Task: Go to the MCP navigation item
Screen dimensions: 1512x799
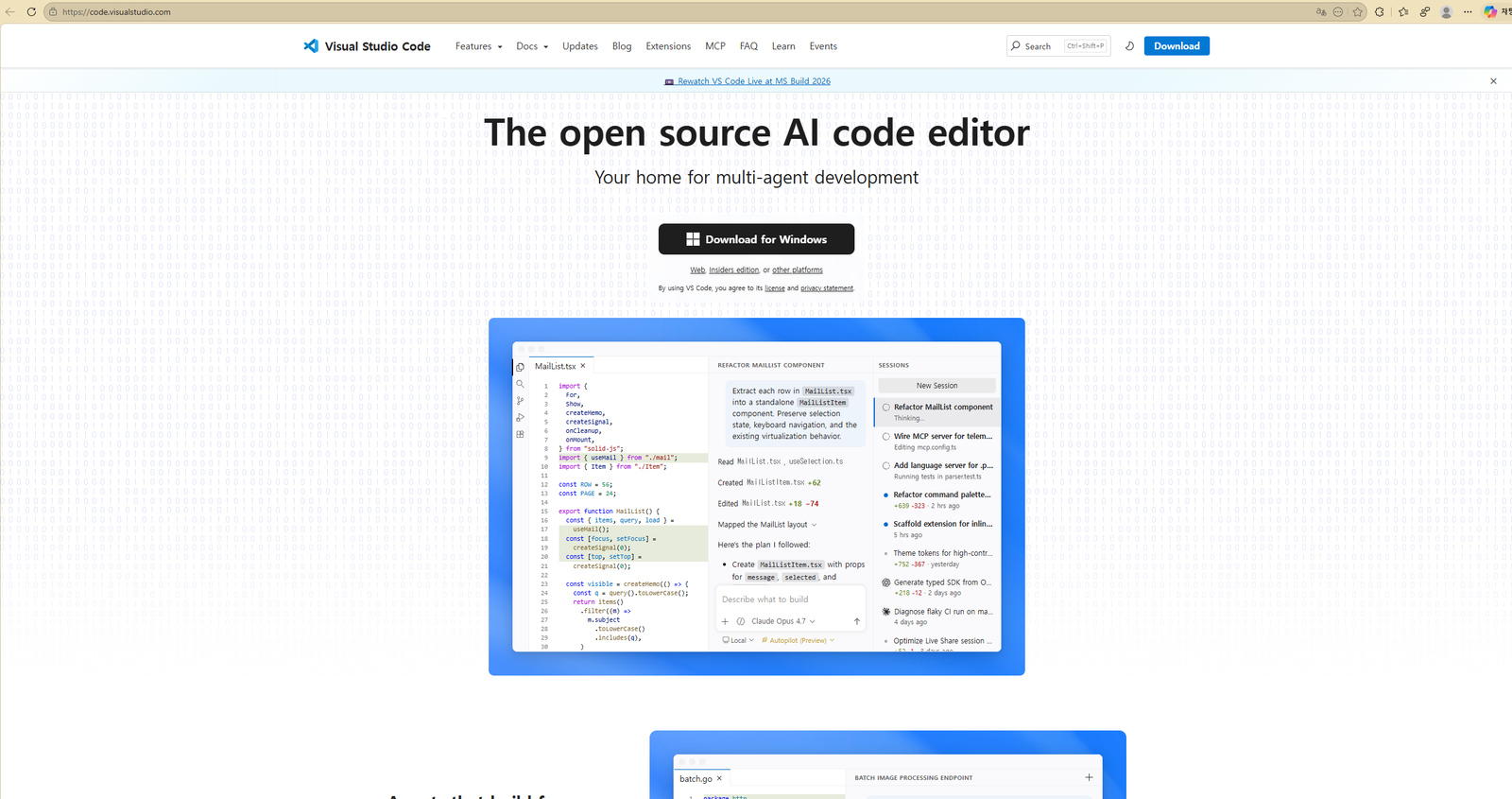Action: [x=715, y=46]
